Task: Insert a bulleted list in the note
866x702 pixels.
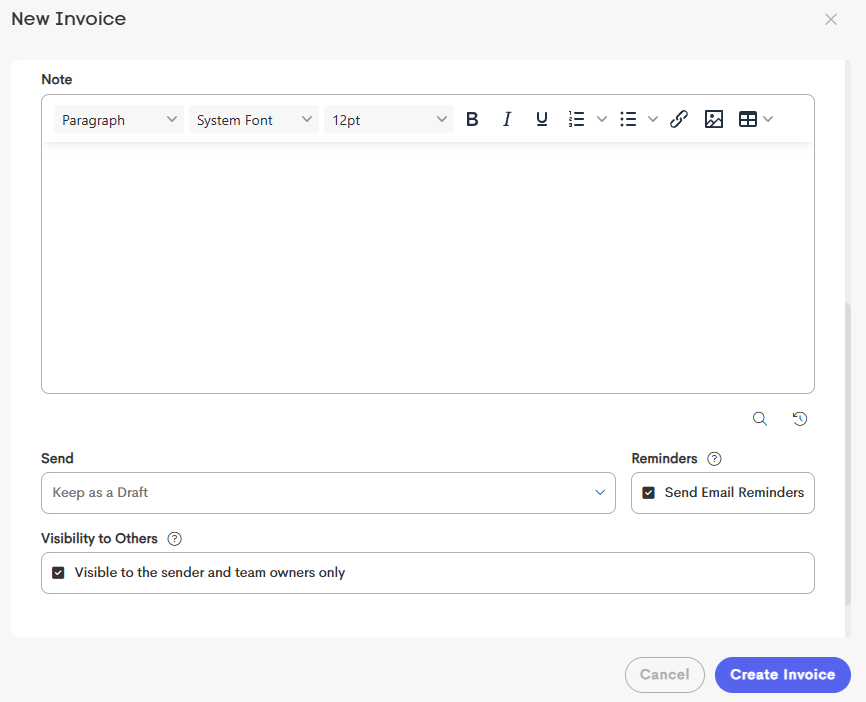Action: (628, 119)
